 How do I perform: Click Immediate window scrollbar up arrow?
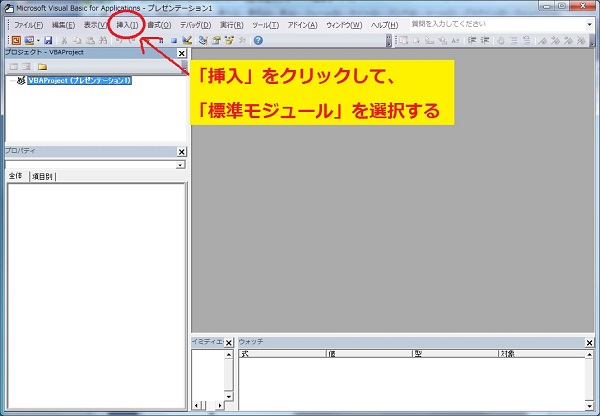click(x=228, y=355)
